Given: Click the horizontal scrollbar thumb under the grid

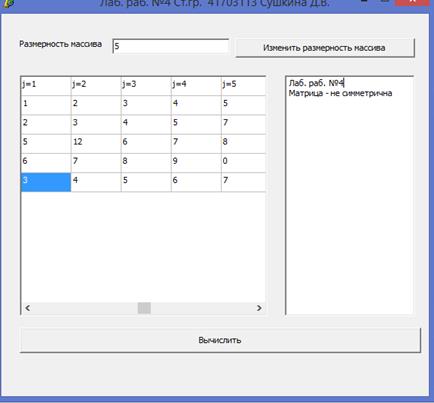Looking at the screenshot, I should pos(144,308).
